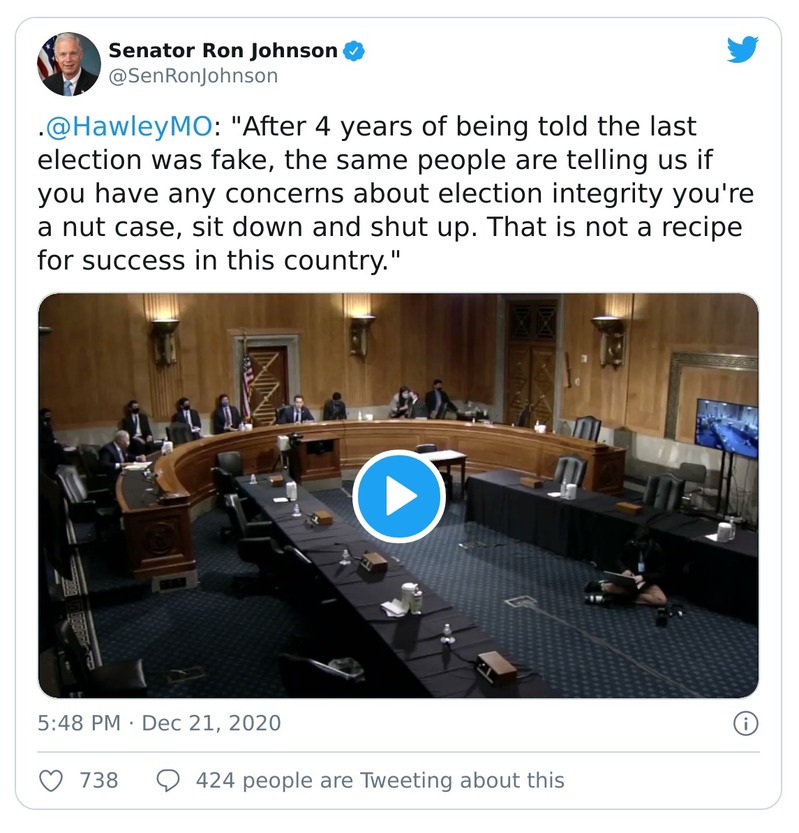This screenshot has height=833, width=799.
Task: Open the tweet info icon
Action: click(745, 723)
